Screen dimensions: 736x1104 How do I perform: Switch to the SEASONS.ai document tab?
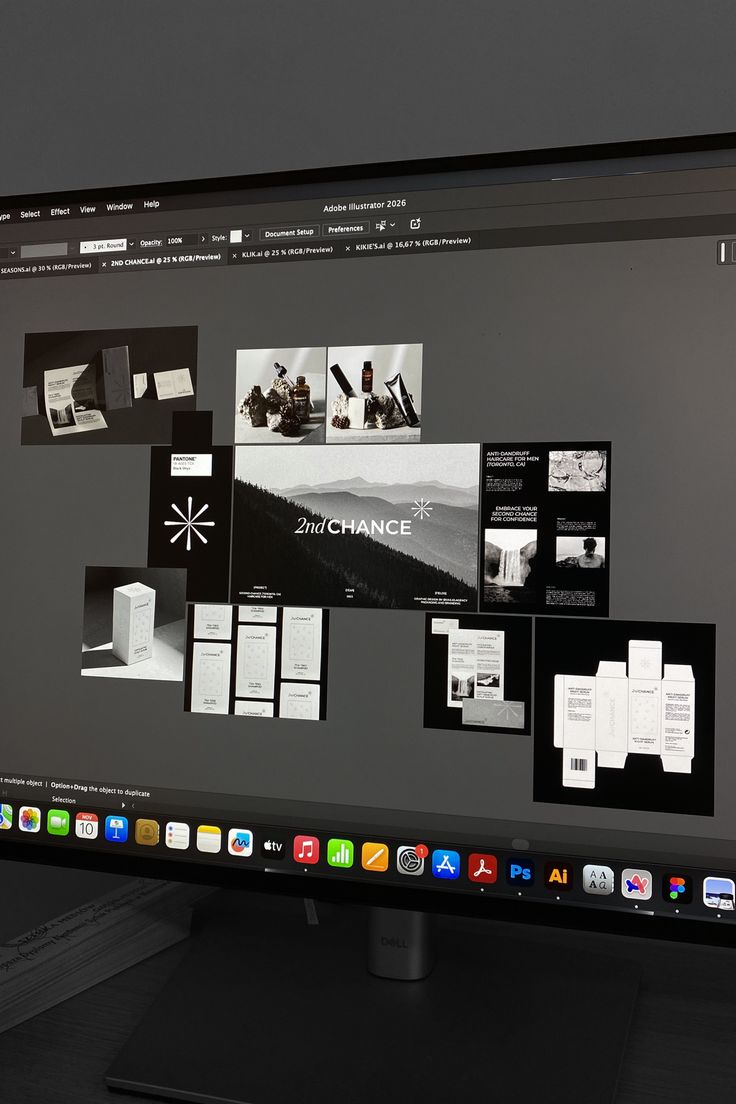tap(46, 268)
